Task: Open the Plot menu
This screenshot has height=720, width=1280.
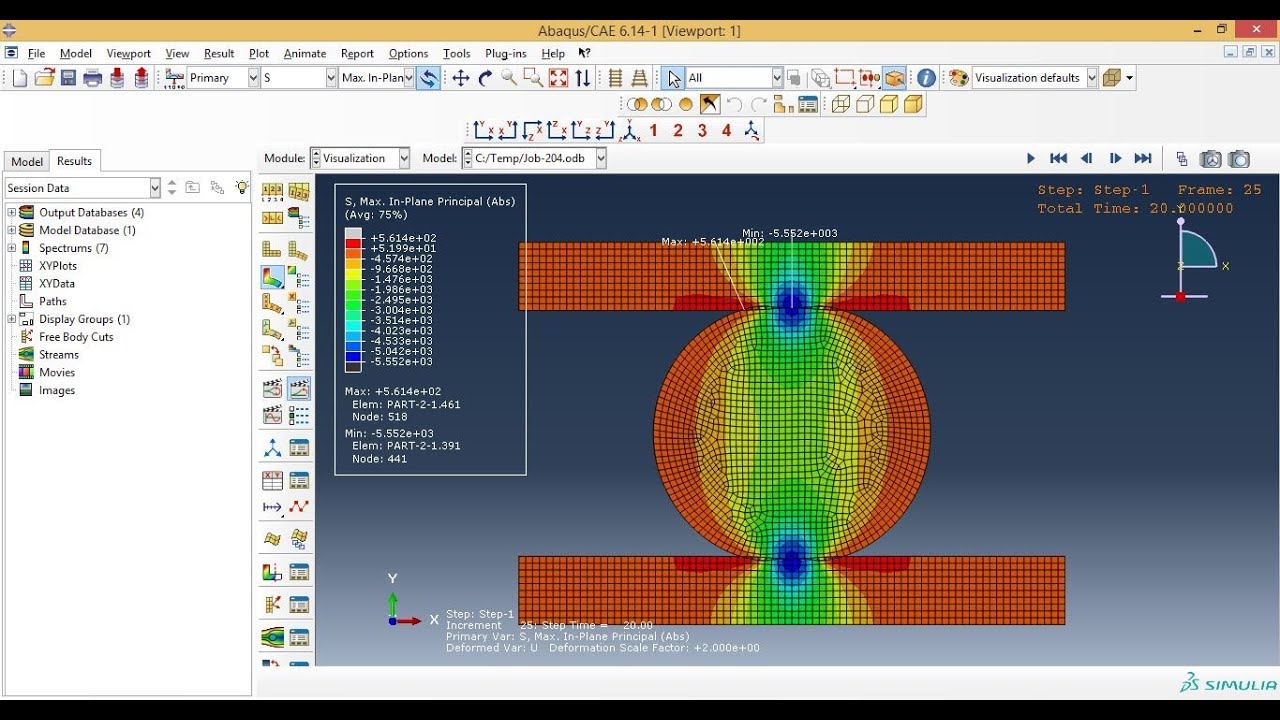Action: coord(259,54)
